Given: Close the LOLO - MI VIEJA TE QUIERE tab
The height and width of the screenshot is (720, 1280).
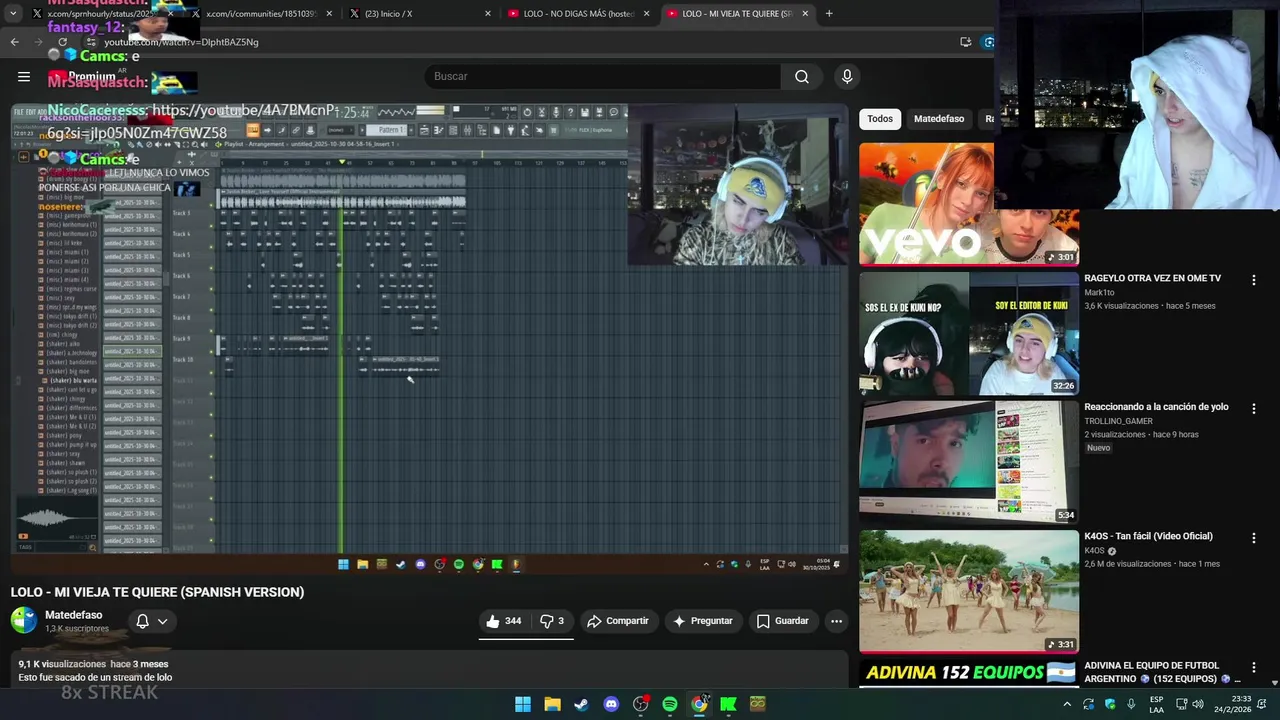Looking at the screenshot, I should 805,14.
